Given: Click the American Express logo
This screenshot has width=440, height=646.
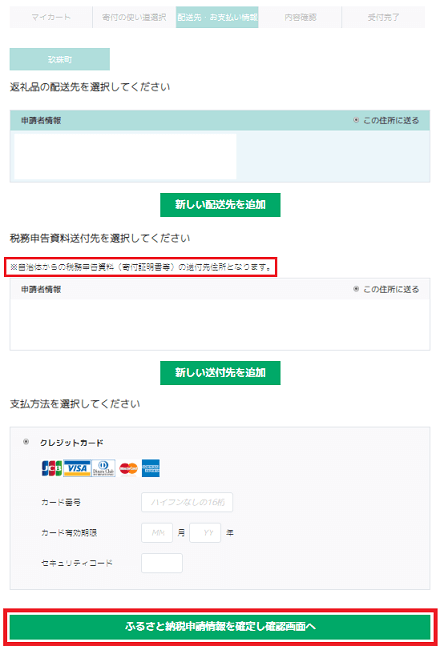Looking at the screenshot, I should coord(151,468).
